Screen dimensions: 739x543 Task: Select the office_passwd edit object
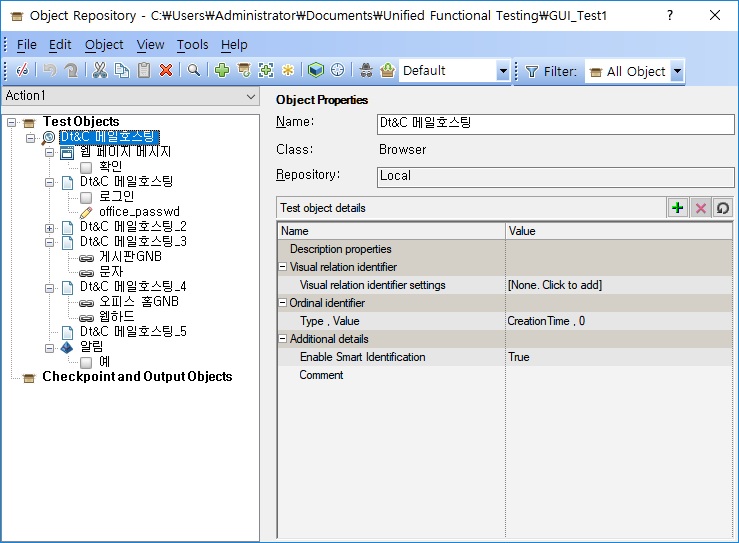pos(139,212)
